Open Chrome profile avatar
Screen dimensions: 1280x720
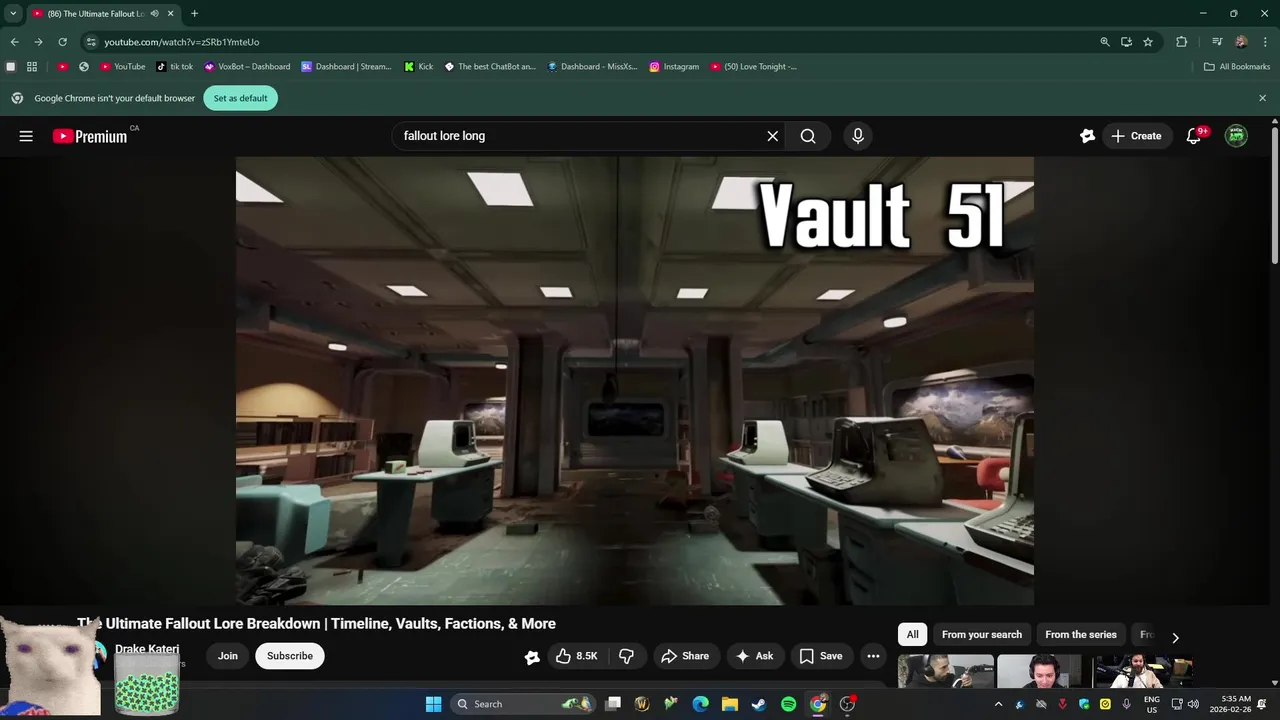[x=1241, y=42]
